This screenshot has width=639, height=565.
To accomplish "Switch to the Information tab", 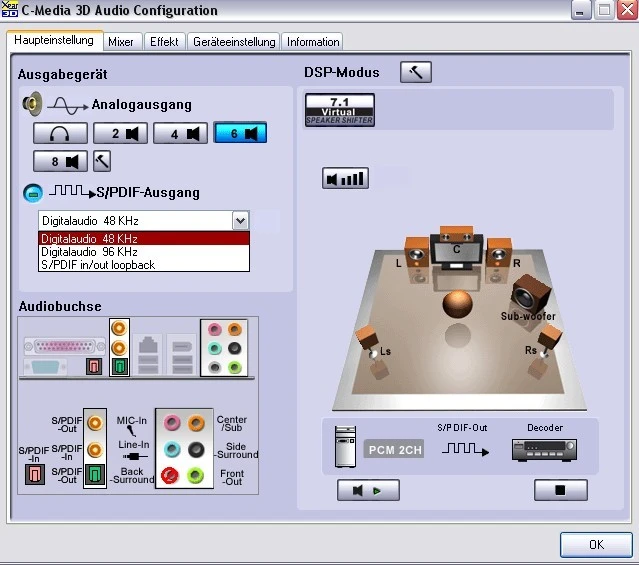I will [x=313, y=42].
